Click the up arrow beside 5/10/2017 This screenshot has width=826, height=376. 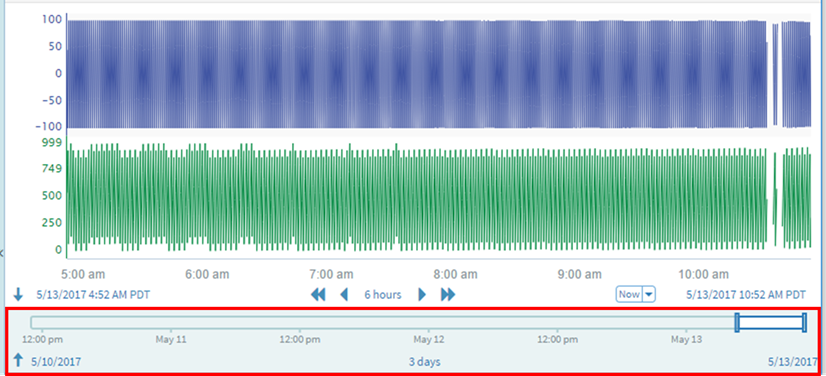pos(18,361)
